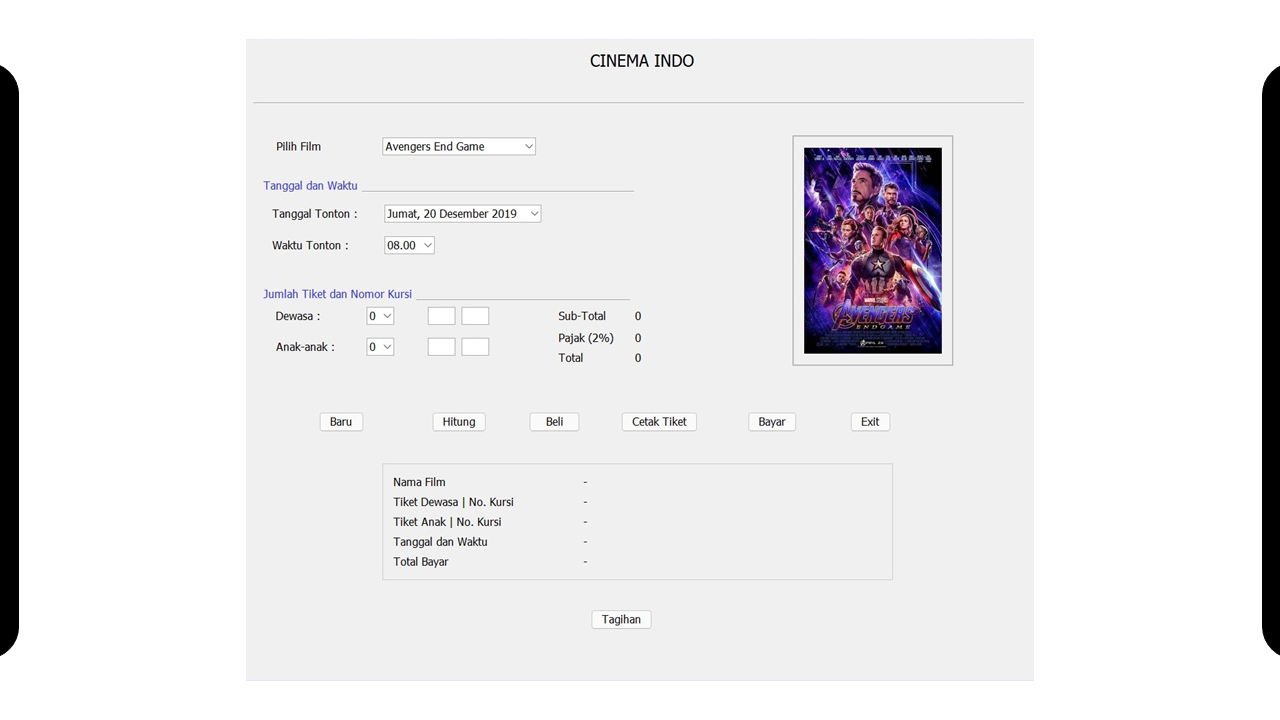Click the first Anak-anak seat number field
Viewport: 1280px width, 720px height.
pyautogui.click(x=441, y=347)
